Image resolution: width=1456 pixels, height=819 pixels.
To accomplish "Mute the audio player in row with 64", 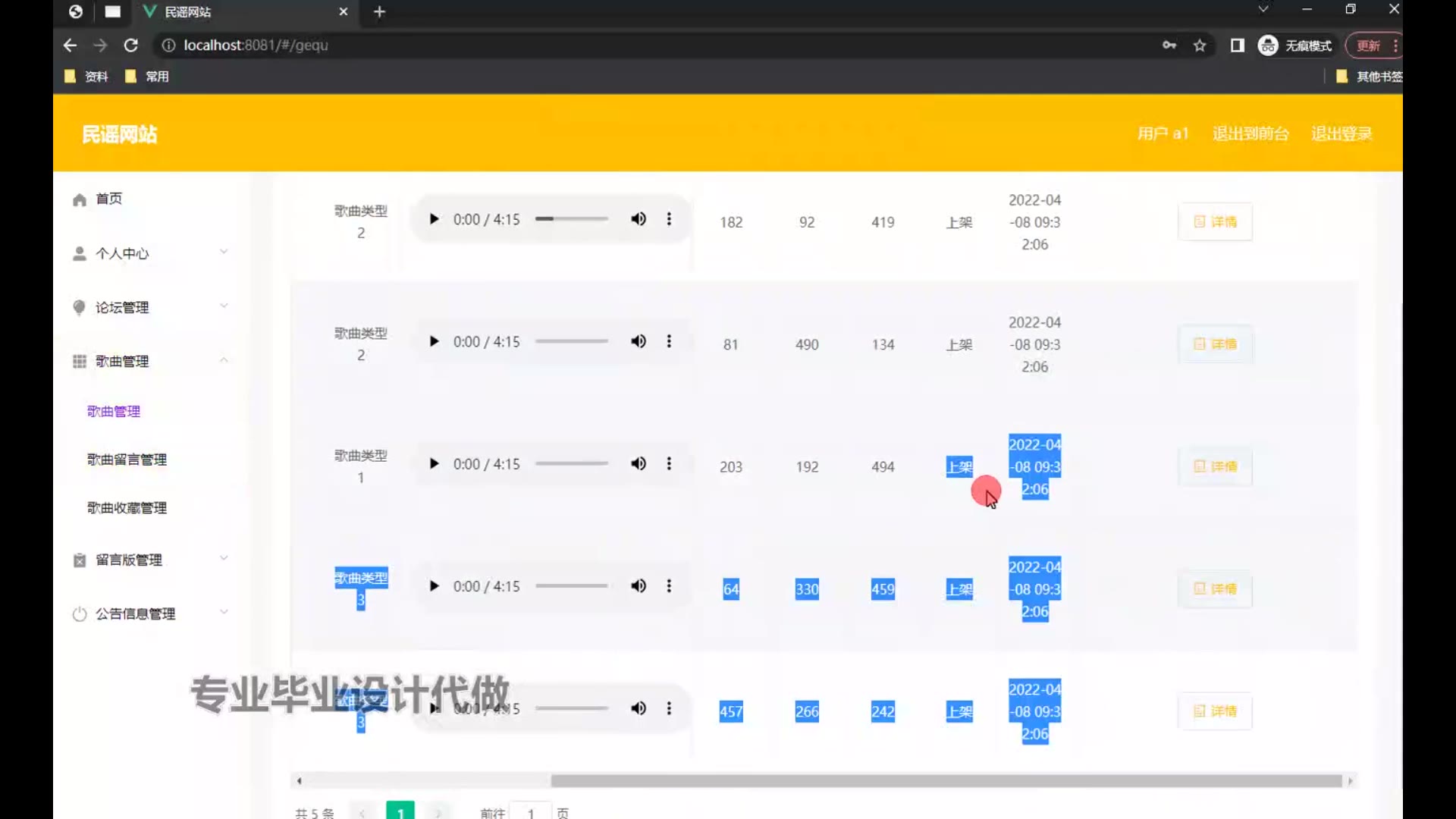I will (639, 586).
